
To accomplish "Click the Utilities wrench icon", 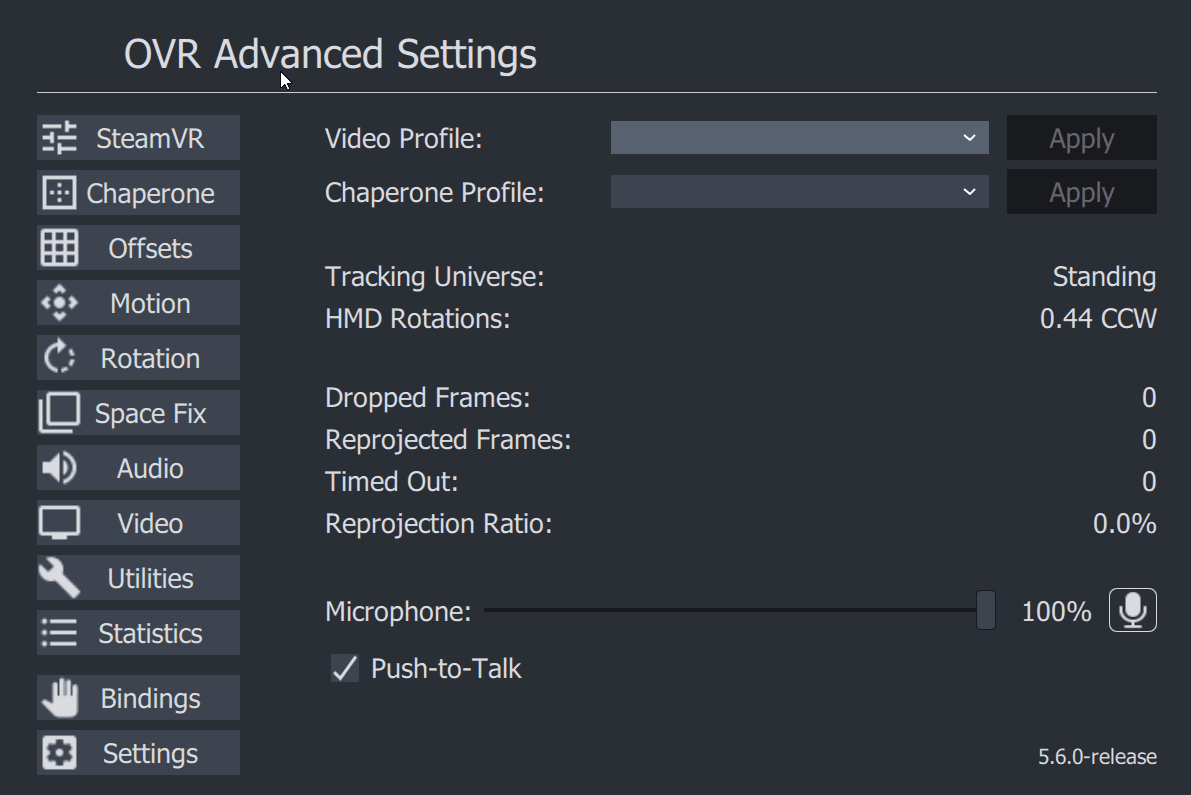I will tap(59, 578).
